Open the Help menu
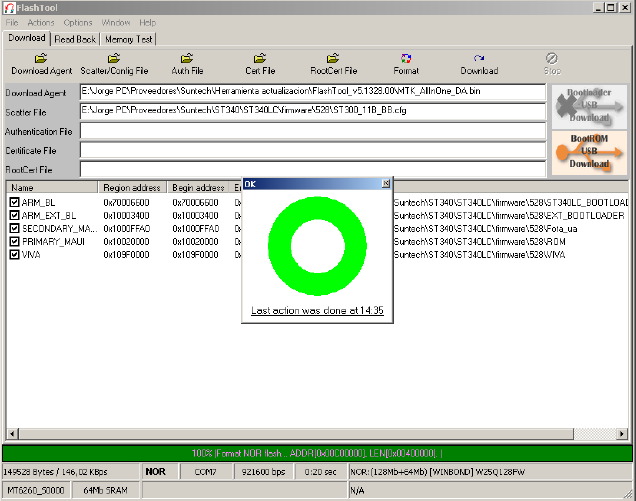Viewport: 636px width, 501px height. 148,23
